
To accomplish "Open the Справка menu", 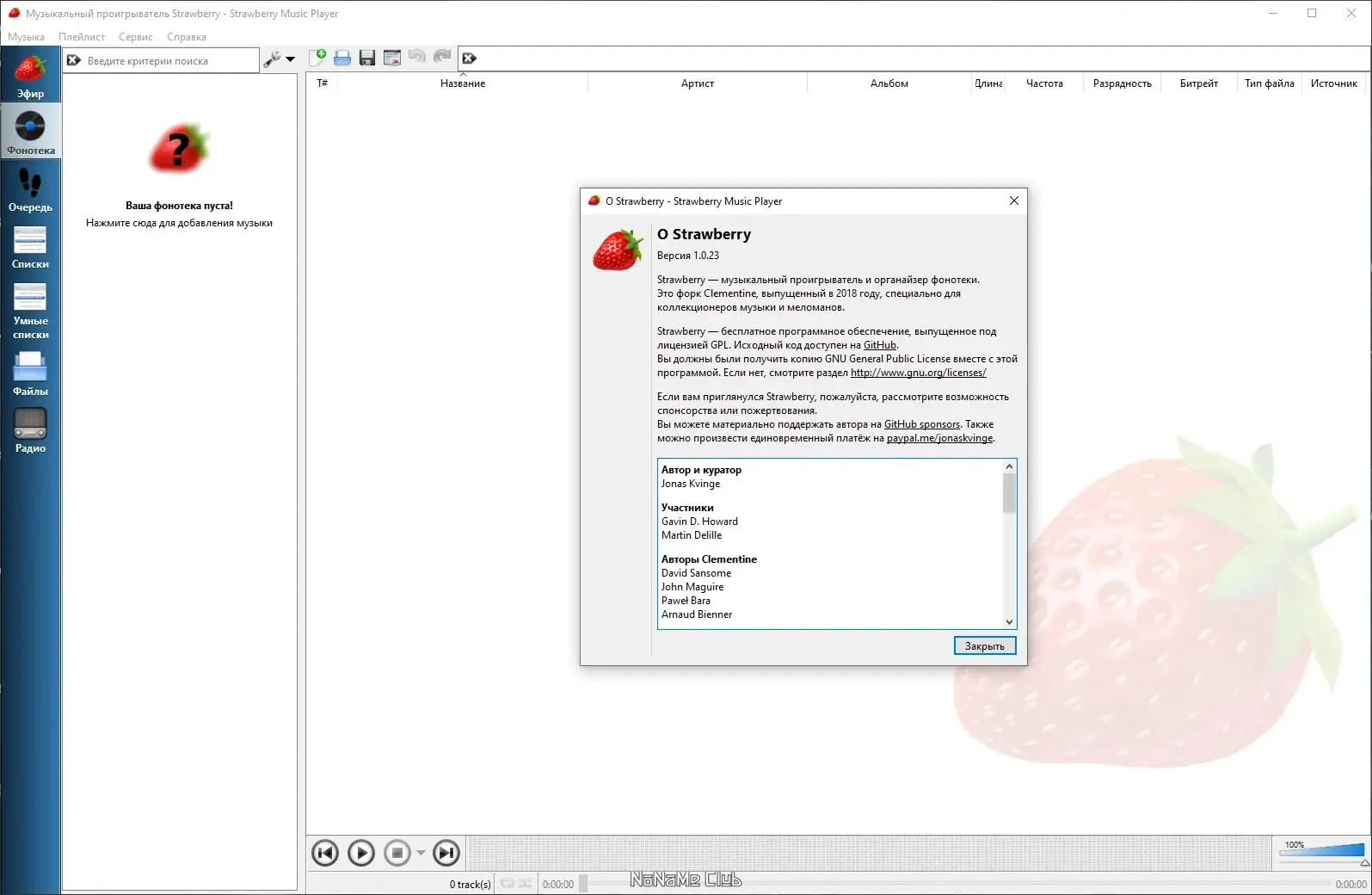I will point(187,37).
